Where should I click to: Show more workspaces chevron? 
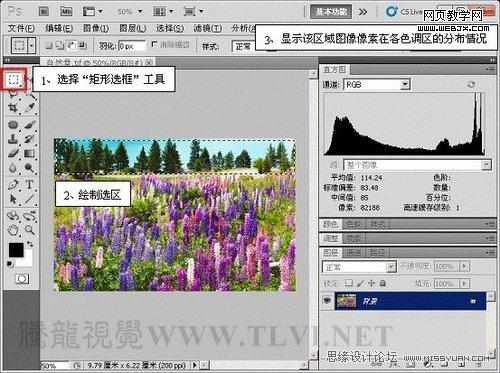click(x=363, y=12)
